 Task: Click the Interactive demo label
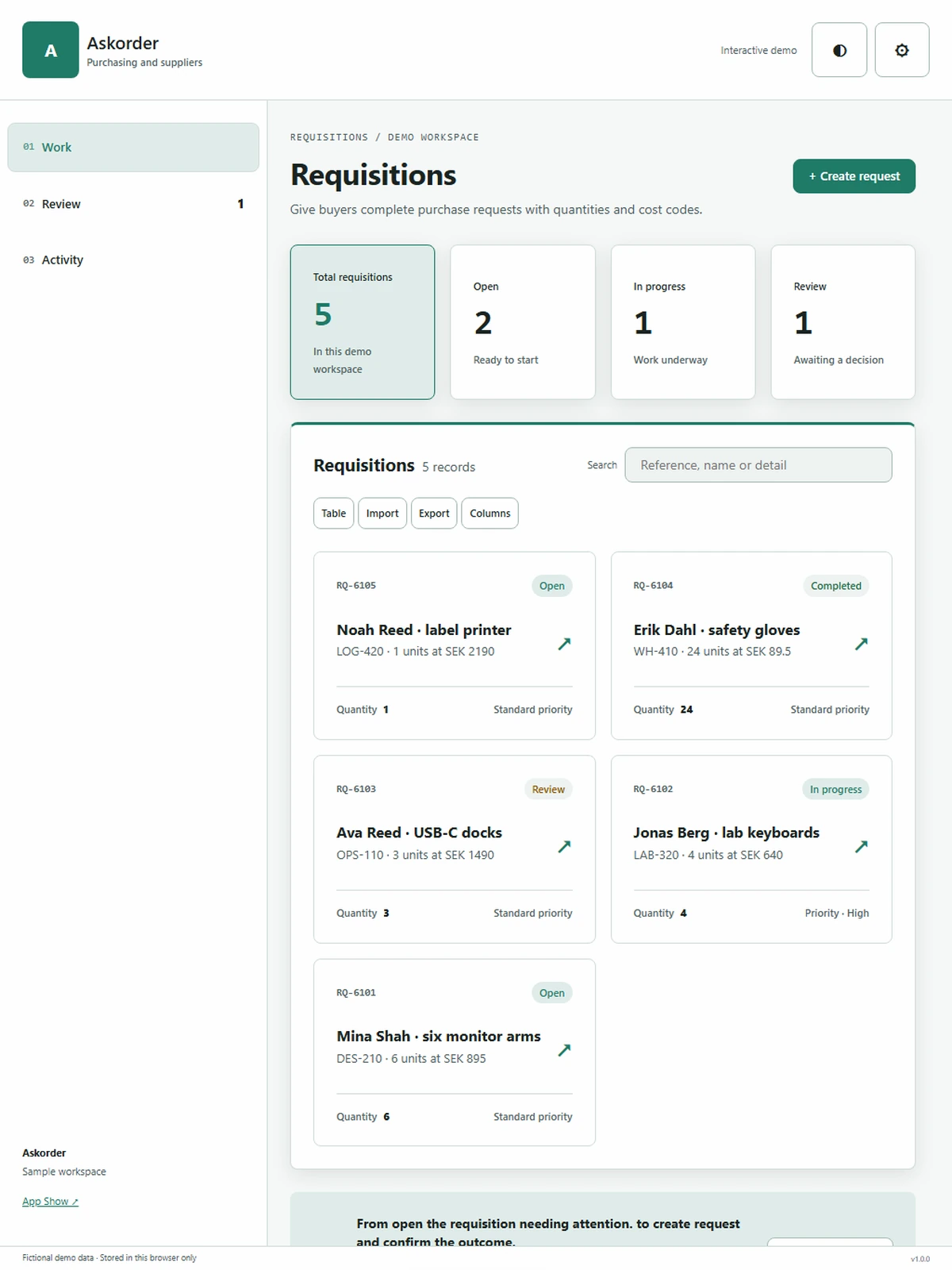point(758,50)
